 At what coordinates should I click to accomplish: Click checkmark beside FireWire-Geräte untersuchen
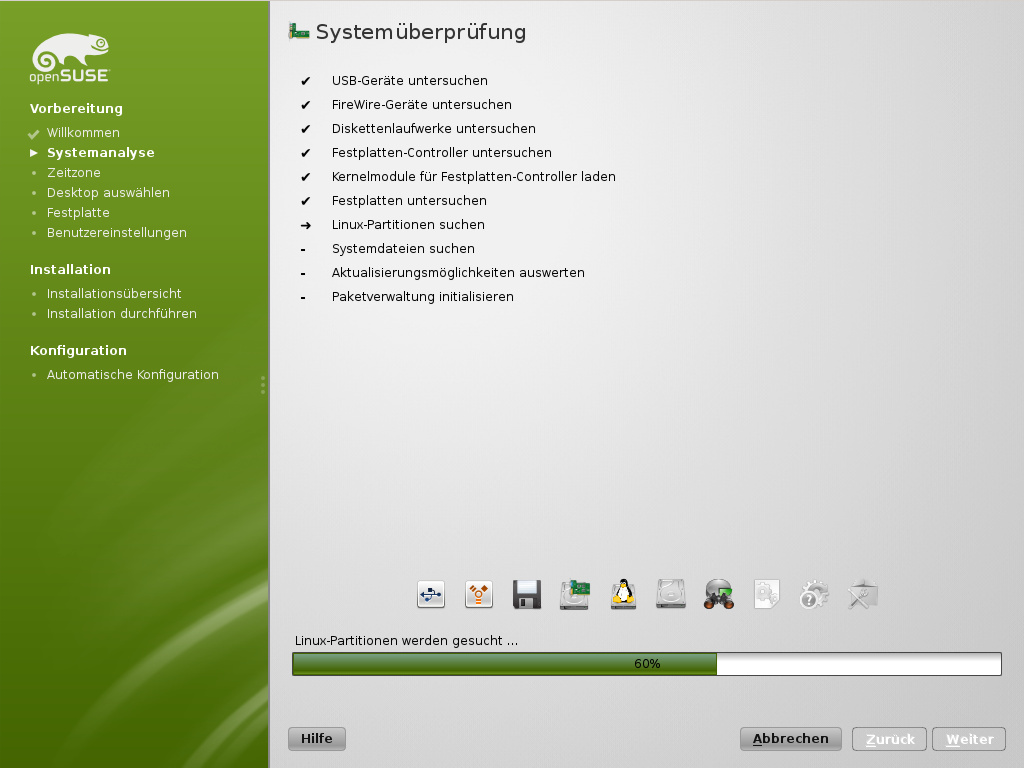(305, 105)
